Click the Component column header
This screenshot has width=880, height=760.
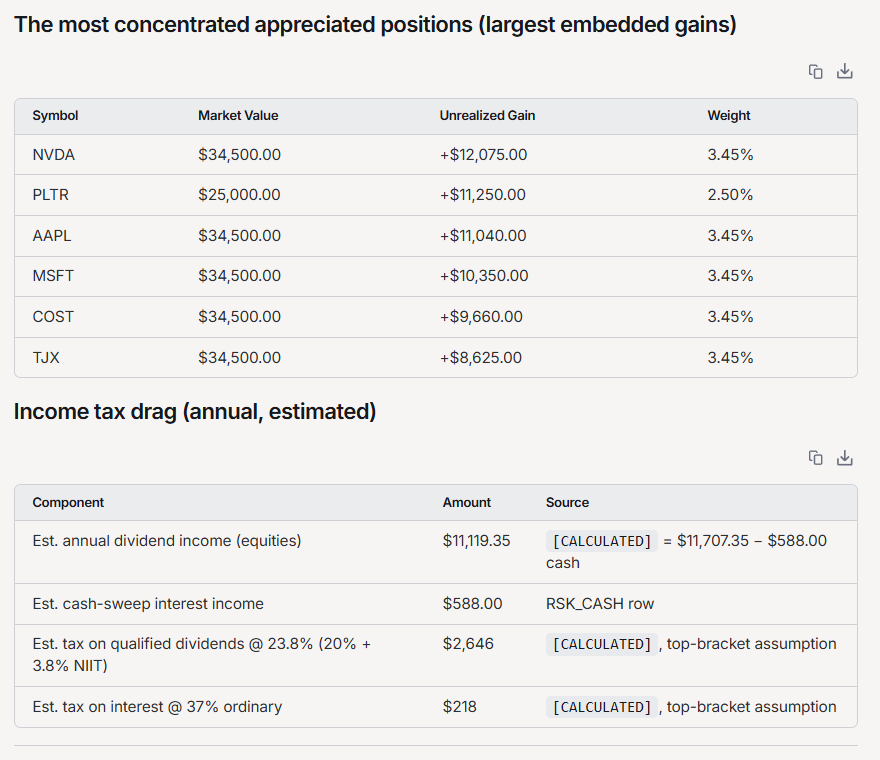point(68,502)
